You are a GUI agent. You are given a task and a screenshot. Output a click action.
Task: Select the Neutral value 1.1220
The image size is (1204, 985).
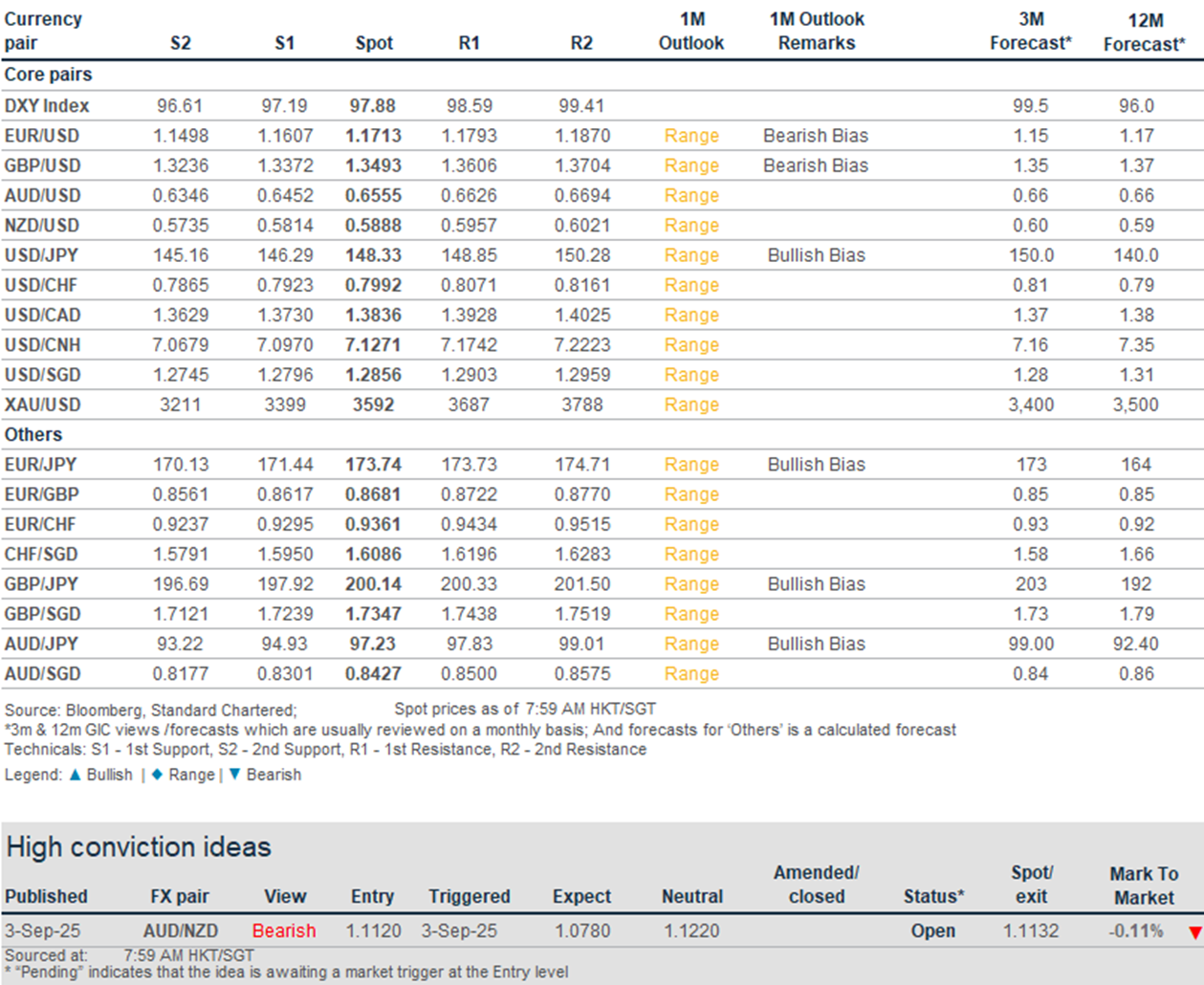pos(692,930)
